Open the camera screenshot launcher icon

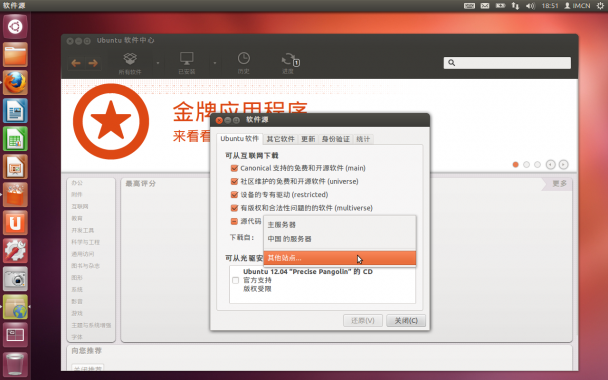15,278
